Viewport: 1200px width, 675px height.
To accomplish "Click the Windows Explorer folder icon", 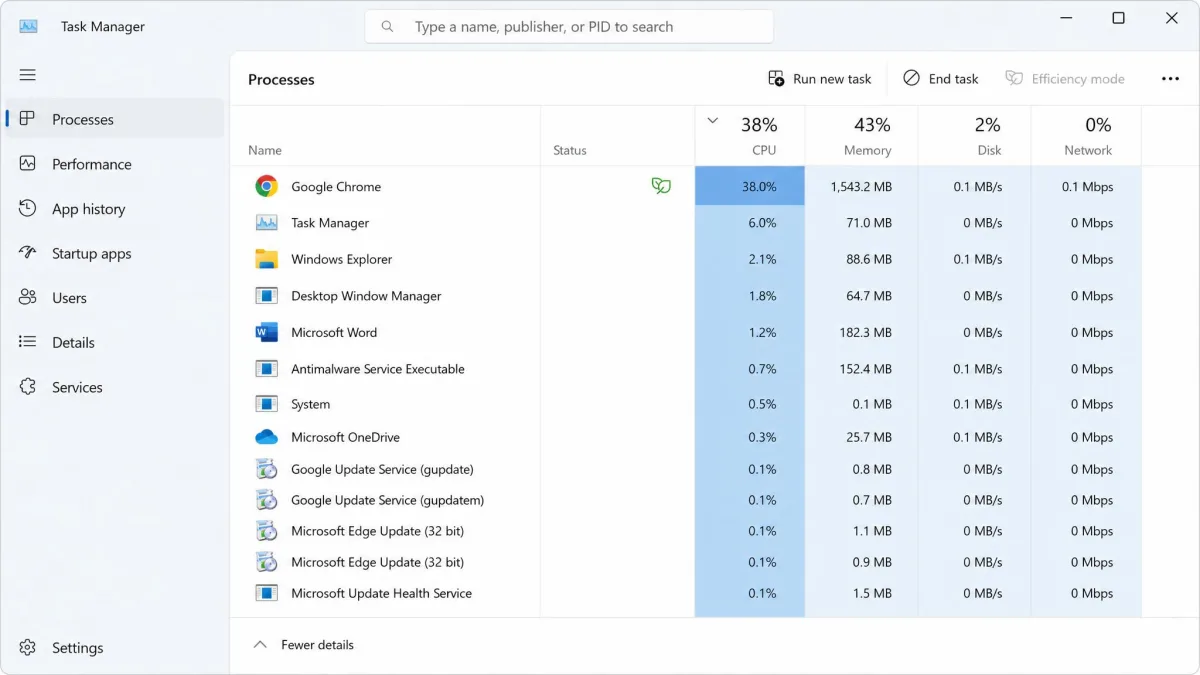I will click(266, 259).
